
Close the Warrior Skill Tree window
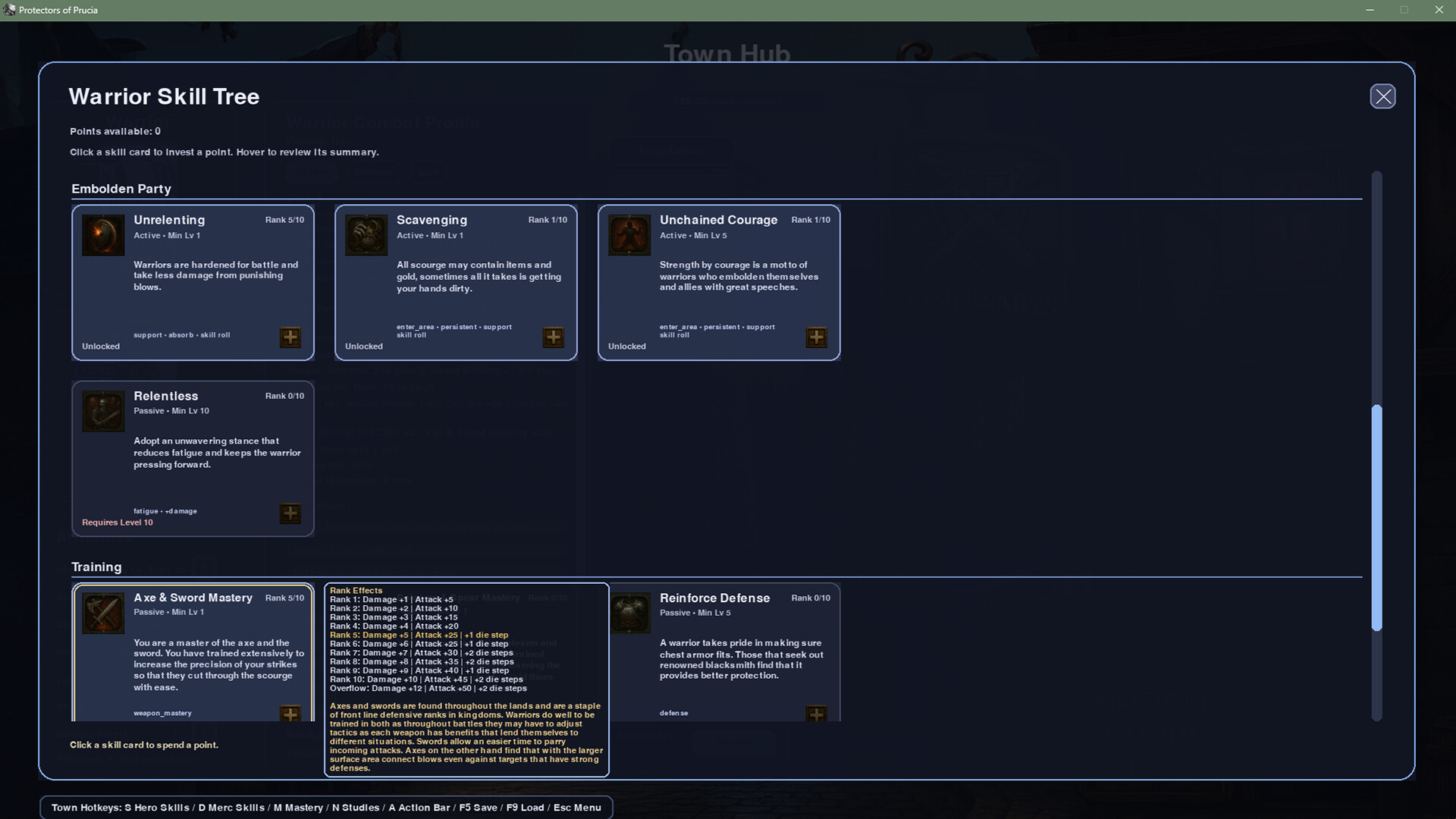tap(1382, 96)
